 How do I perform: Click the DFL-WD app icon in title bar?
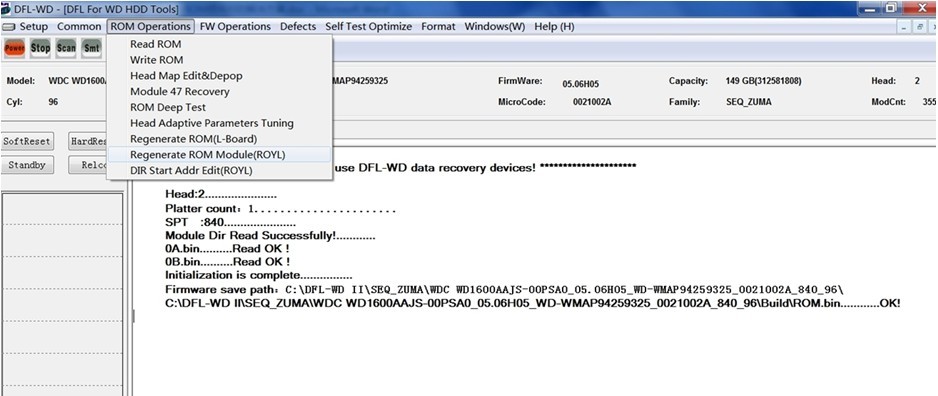6,9
